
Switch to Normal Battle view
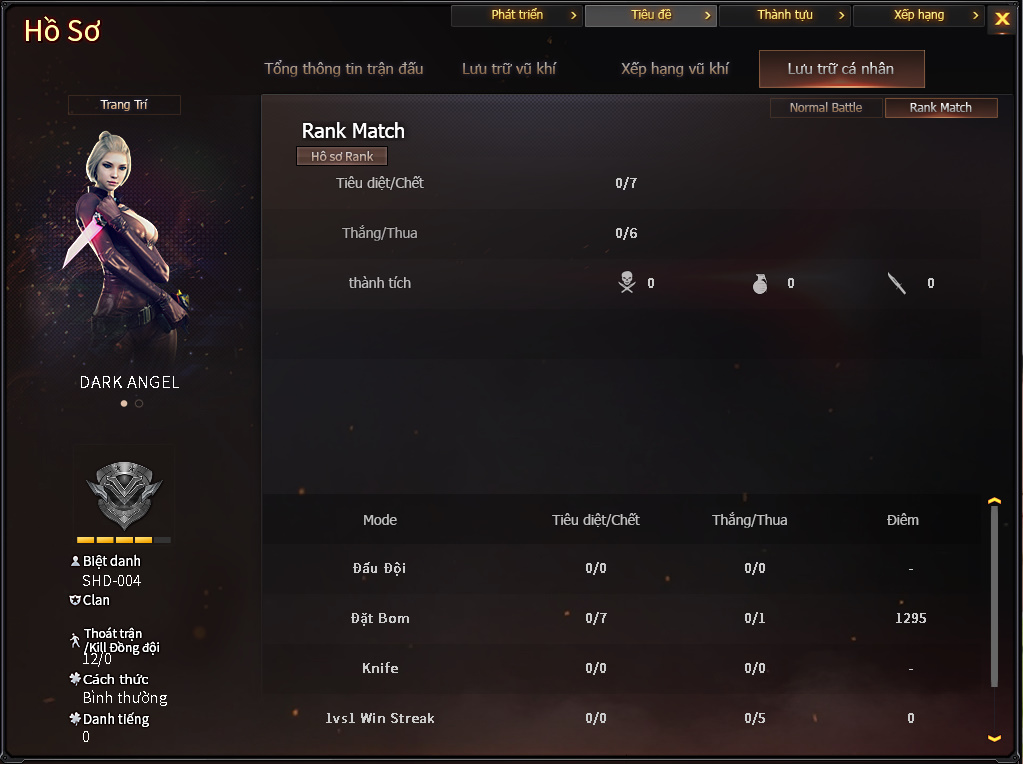(x=826, y=108)
